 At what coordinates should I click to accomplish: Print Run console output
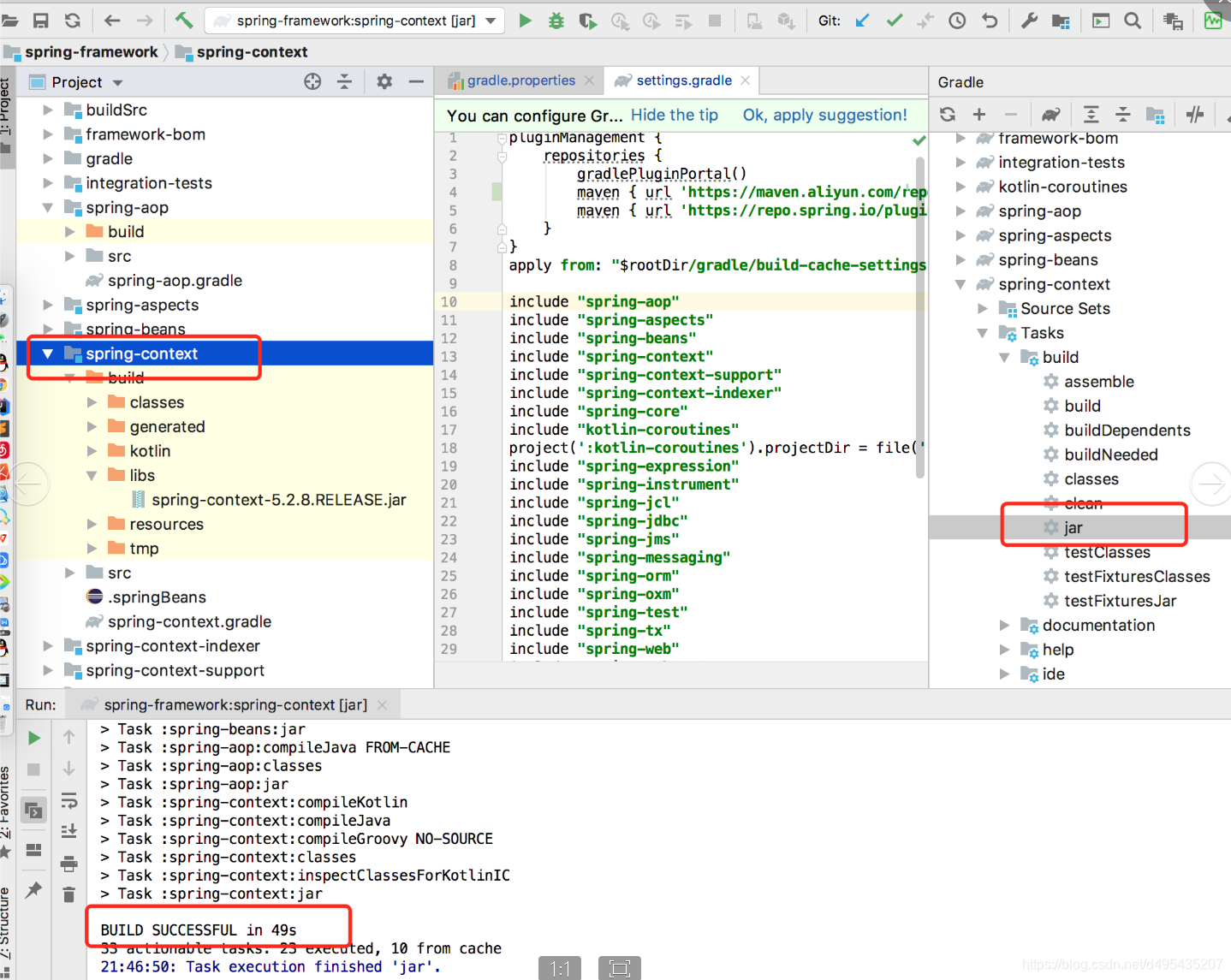[69, 864]
